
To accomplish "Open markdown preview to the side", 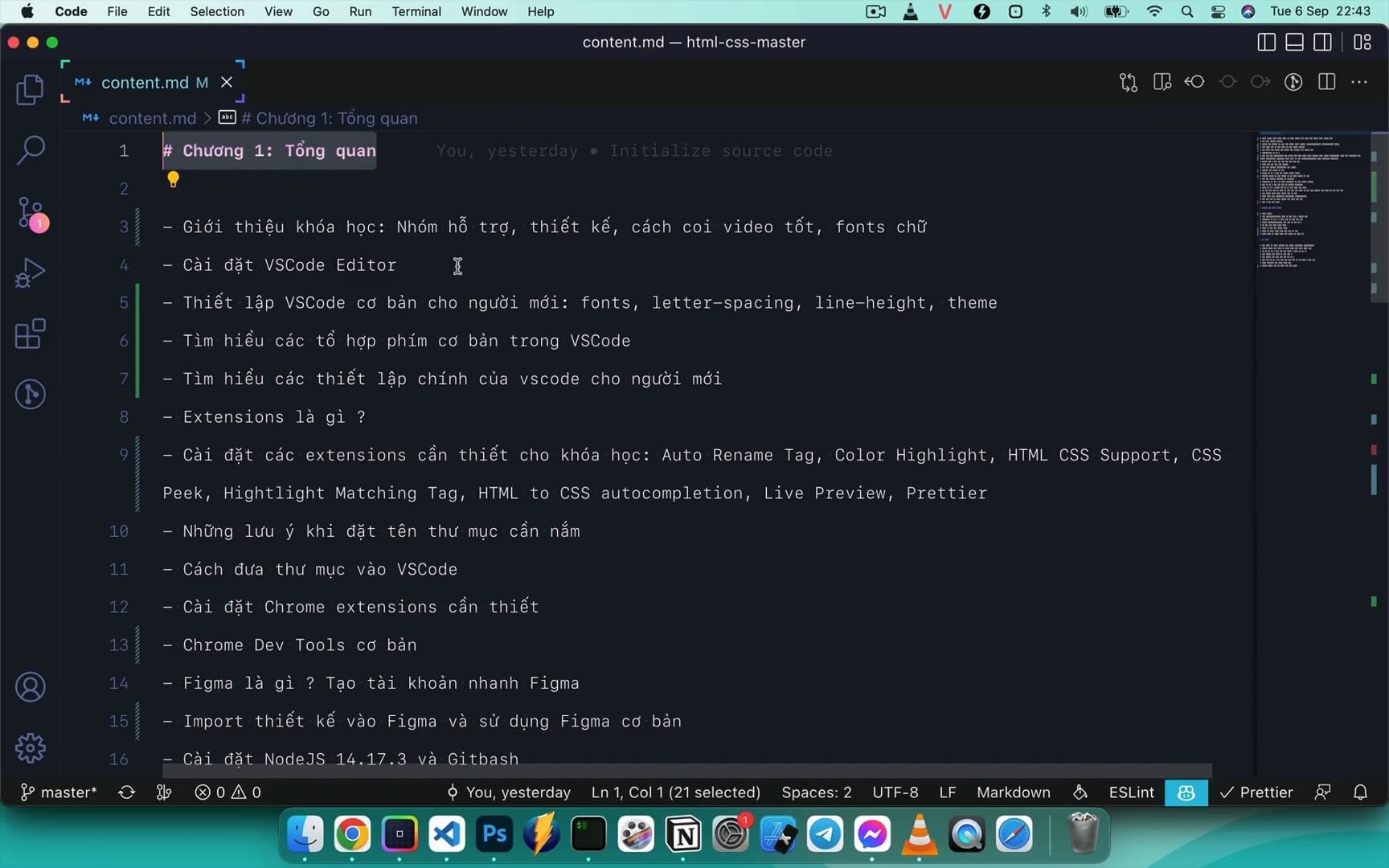I will coord(1162,82).
